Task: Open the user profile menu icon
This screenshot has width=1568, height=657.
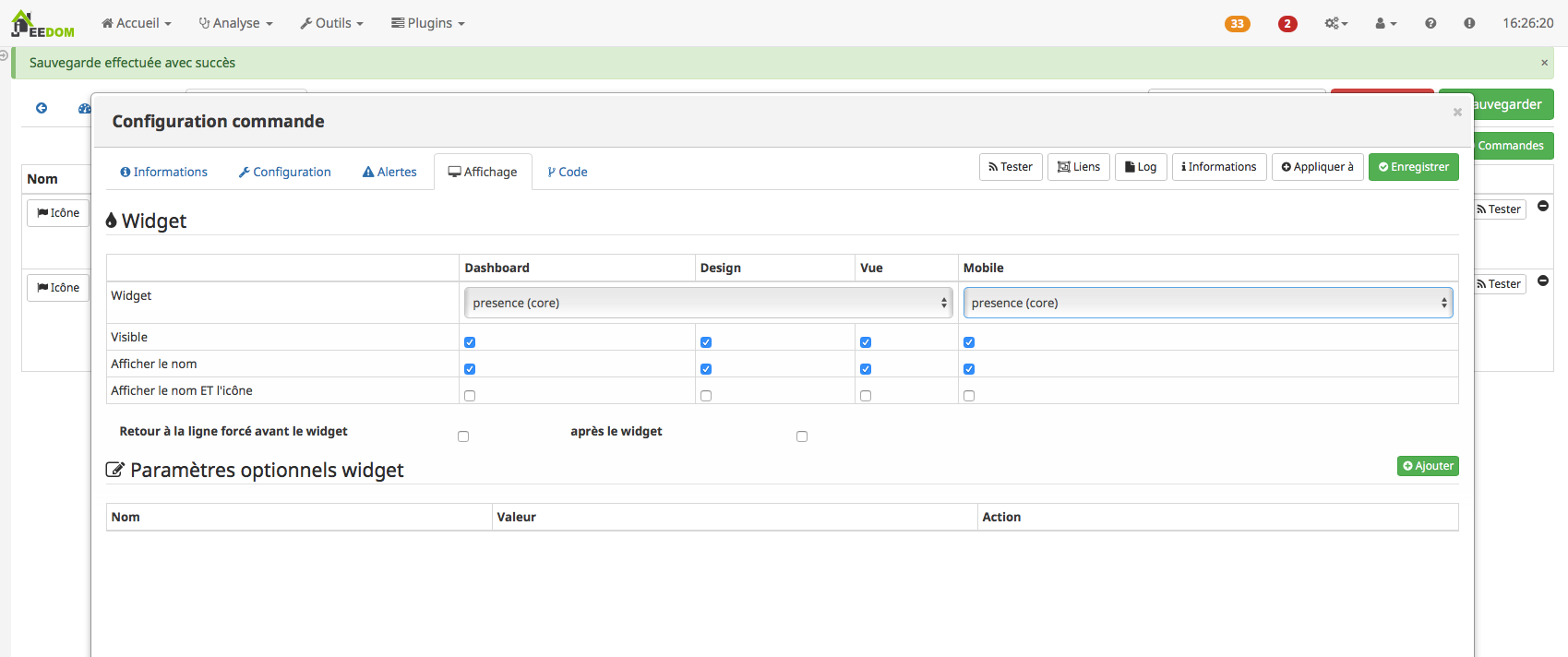Action: [x=1385, y=23]
